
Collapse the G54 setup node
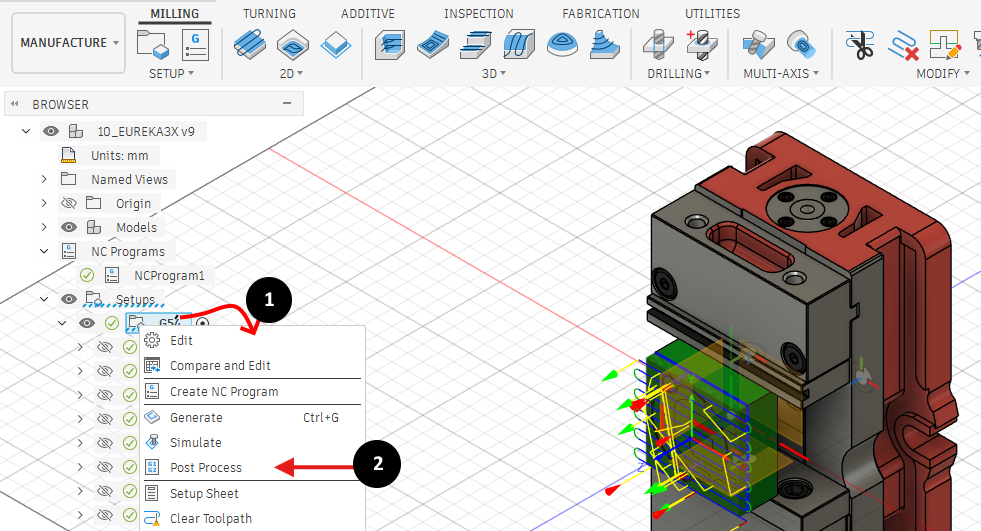coord(62,323)
